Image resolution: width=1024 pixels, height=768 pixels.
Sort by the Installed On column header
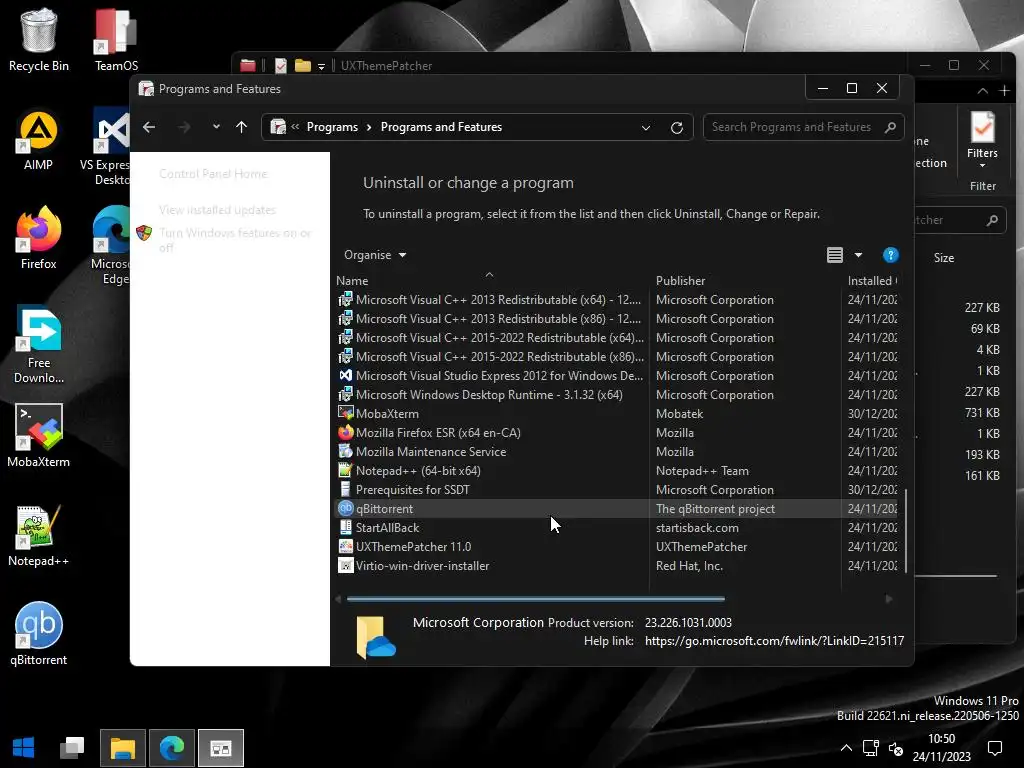pos(872,280)
